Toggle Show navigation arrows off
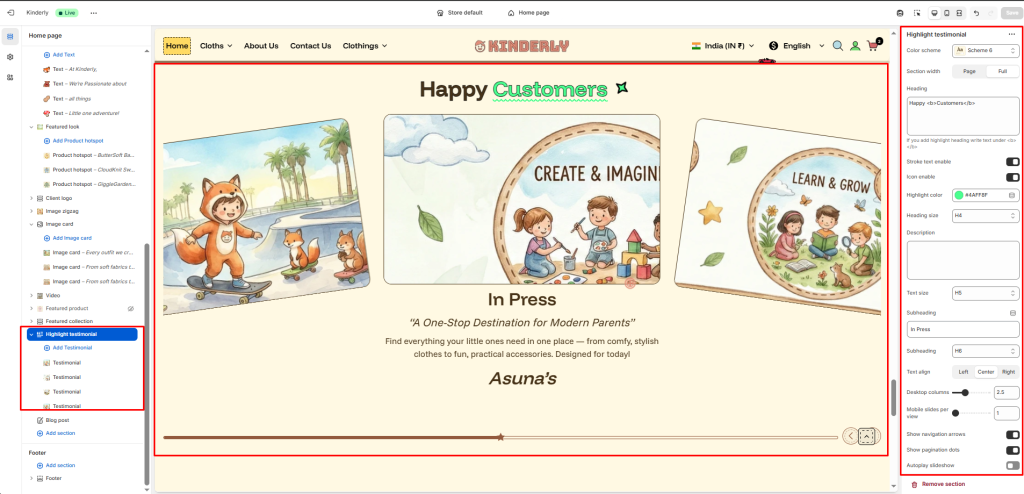Image resolution: width=1024 pixels, height=494 pixels. [x=1012, y=435]
